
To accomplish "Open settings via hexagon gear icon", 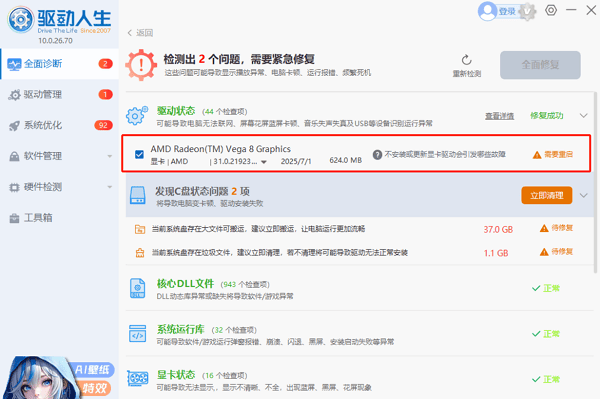I will (551, 10).
